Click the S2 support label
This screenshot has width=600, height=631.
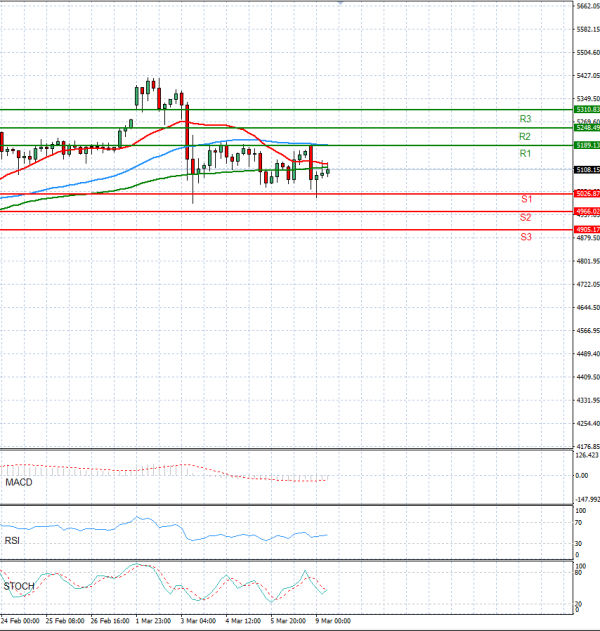[525, 217]
